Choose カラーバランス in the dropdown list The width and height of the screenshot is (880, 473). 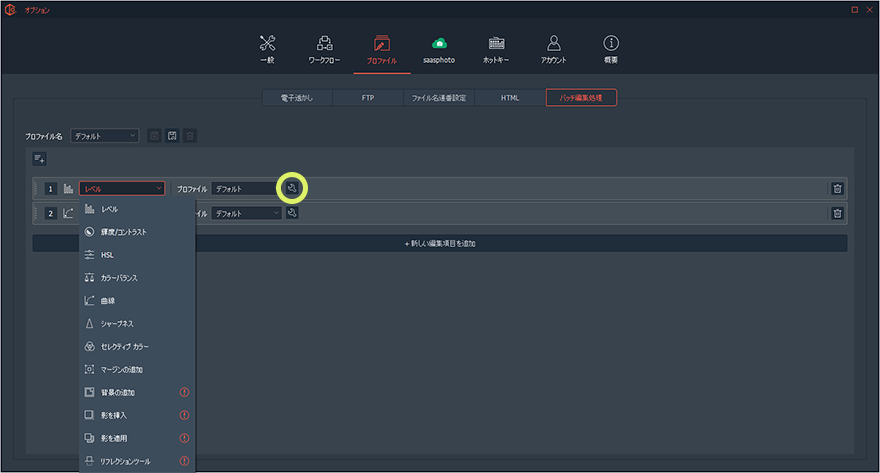[120, 278]
